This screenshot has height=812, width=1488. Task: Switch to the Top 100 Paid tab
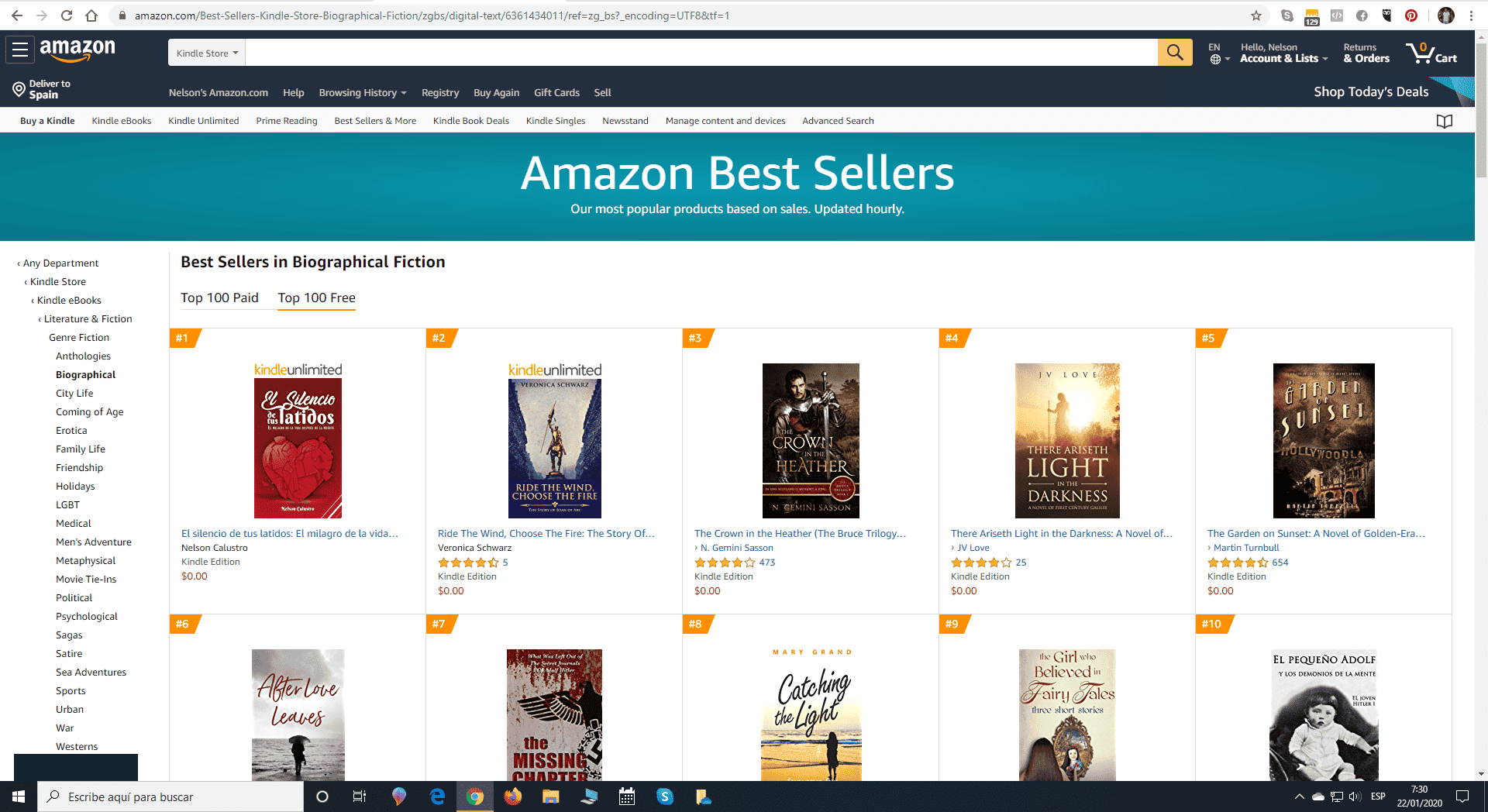(219, 298)
